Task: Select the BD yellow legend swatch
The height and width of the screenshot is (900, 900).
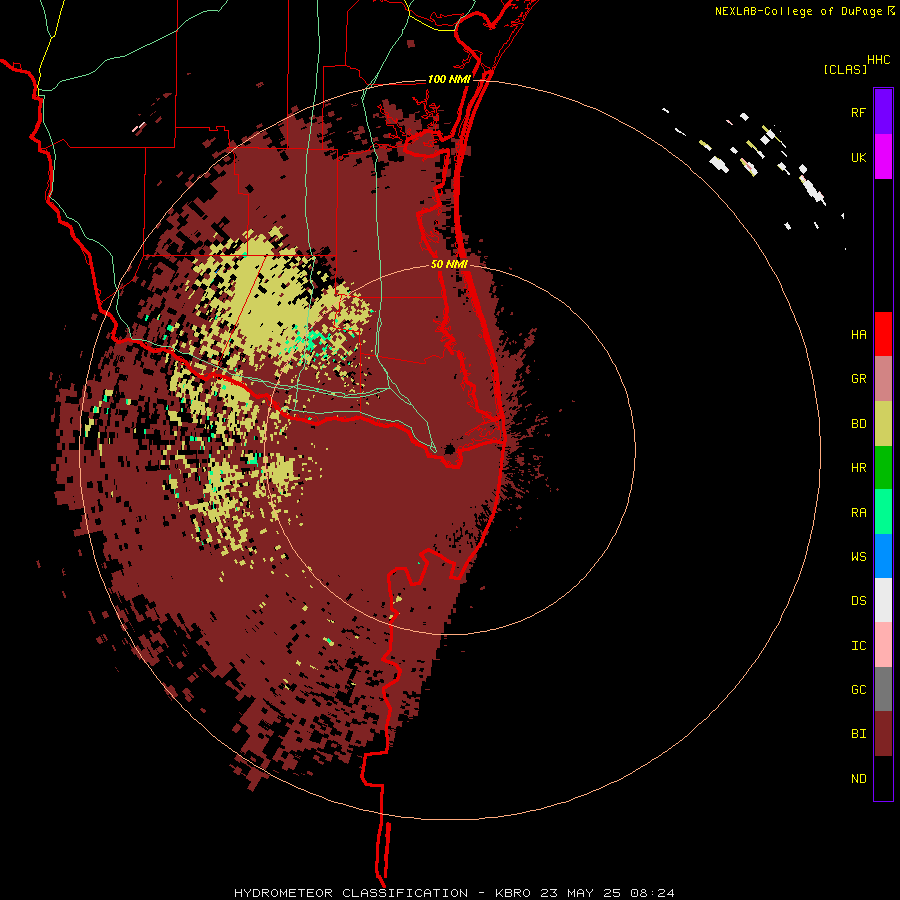Action: (883, 424)
